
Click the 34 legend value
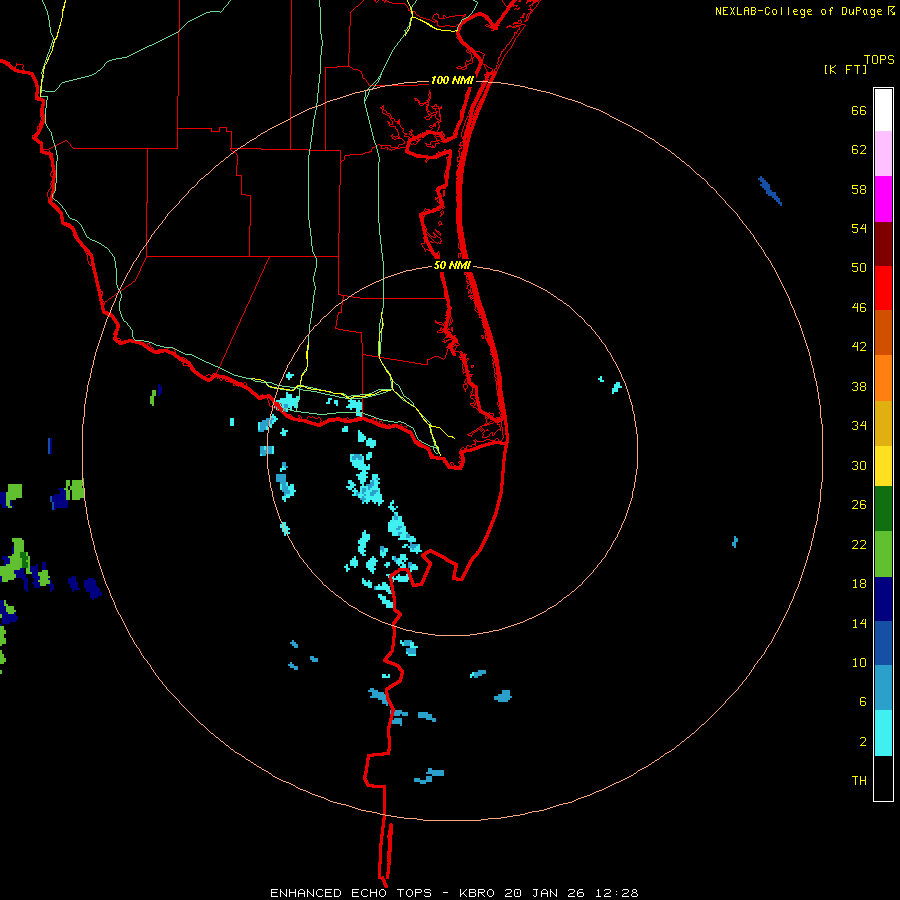[x=859, y=426]
